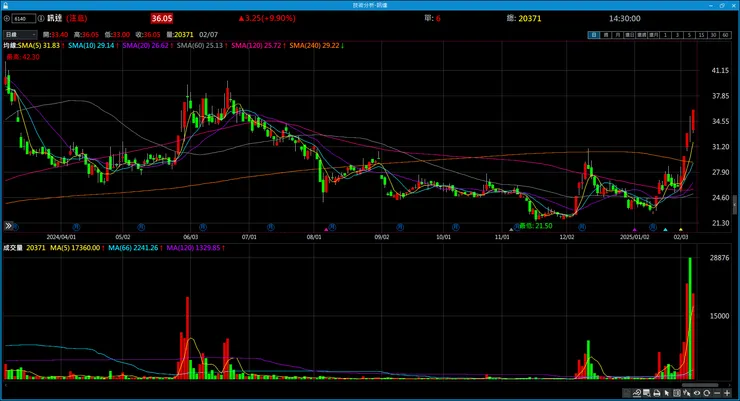Viewport: 740px width, 401px height.
Task: Click the monthly marker near 06/03
Action: pyautogui.click(x=203, y=227)
